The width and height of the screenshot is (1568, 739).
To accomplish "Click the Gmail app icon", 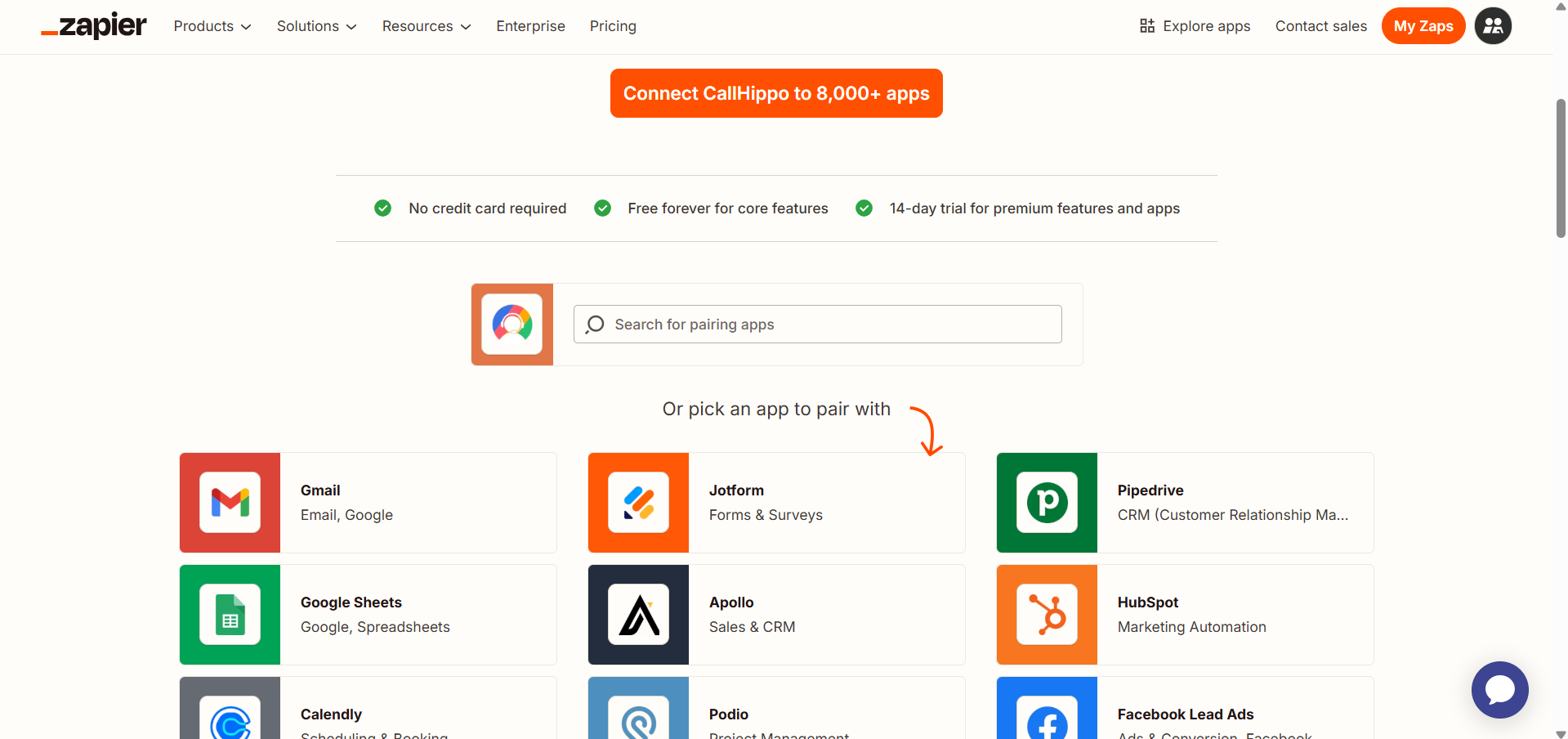I will 230,503.
